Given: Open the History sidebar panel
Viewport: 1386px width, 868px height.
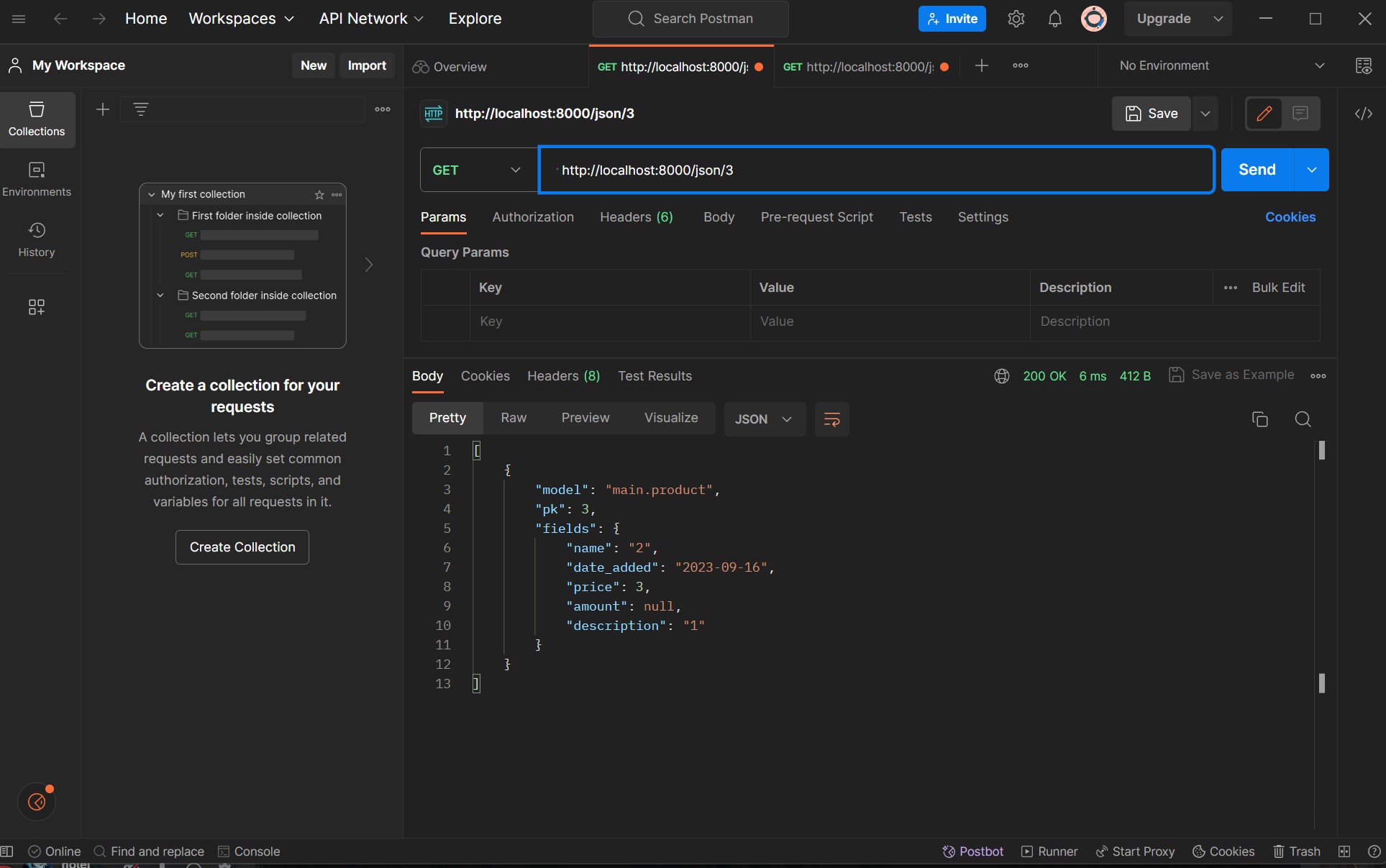Looking at the screenshot, I should click(36, 239).
